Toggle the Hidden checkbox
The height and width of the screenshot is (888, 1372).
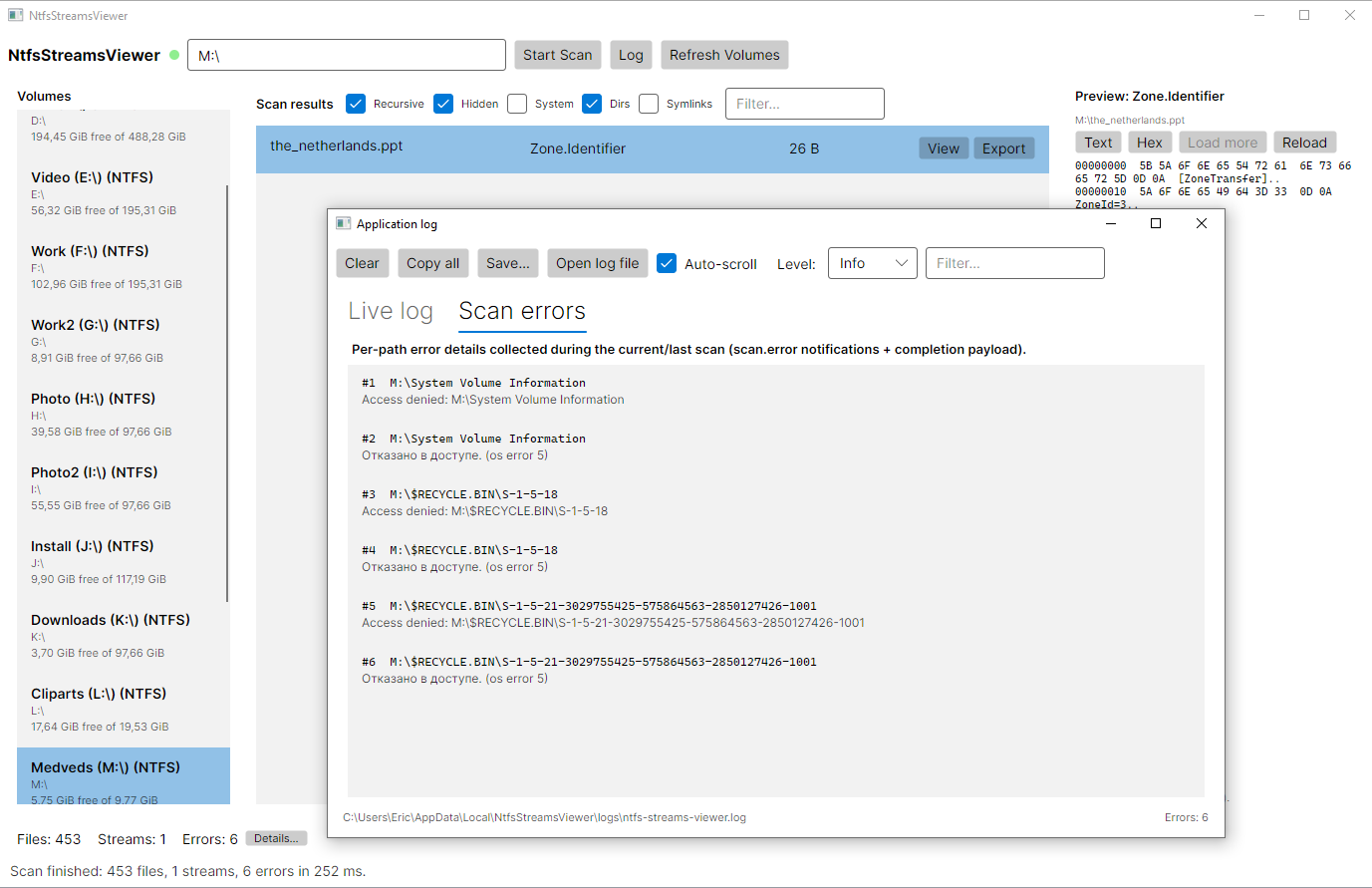click(x=443, y=104)
